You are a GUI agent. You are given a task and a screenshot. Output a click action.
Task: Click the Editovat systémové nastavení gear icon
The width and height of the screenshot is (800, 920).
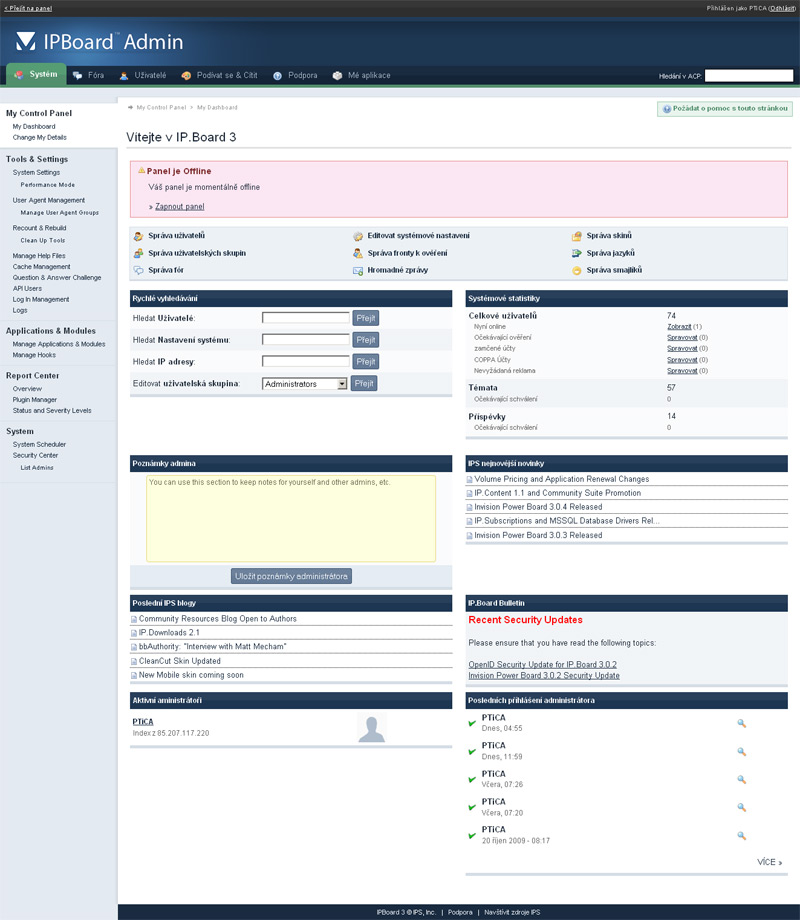358,236
